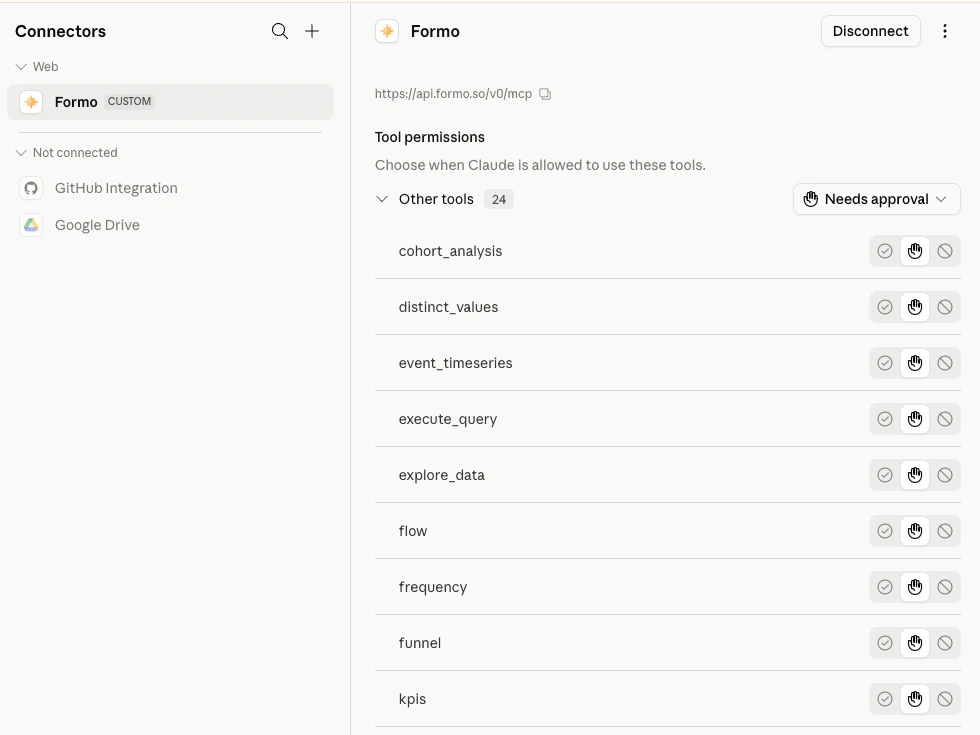Disconnect the Formo connector
This screenshot has width=980, height=735.
[x=870, y=31]
